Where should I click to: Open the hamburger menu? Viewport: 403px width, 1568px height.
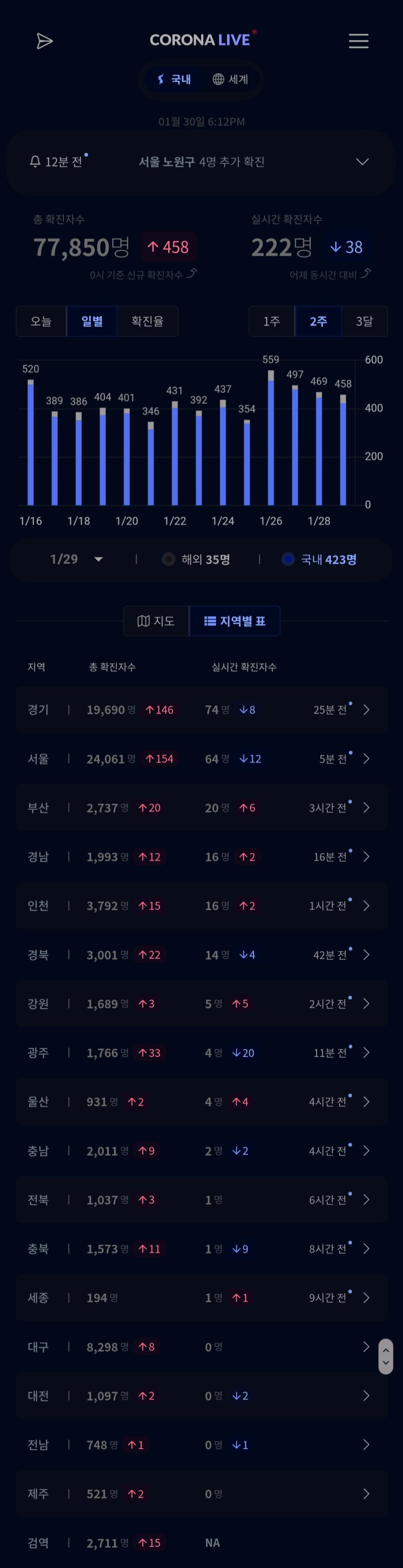tap(358, 41)
